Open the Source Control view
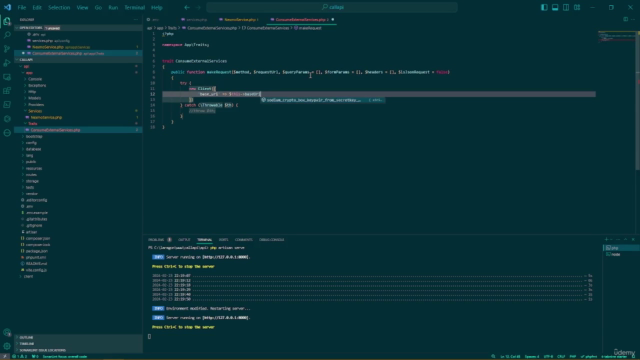This screenshot has width=640, height=360. pos(7,49)
